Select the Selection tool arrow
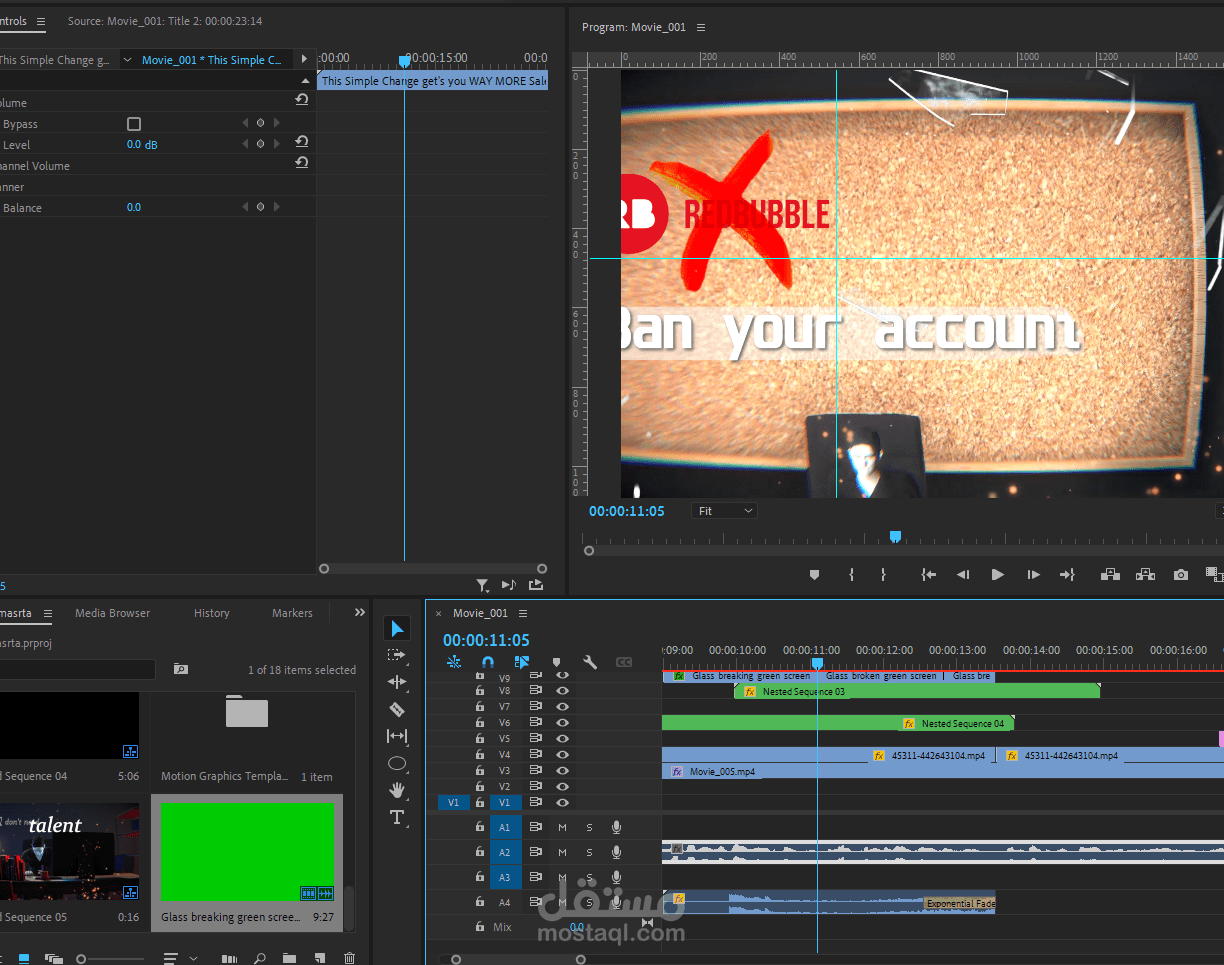This screenshot has width=1224, height=965. click(397, 628)
